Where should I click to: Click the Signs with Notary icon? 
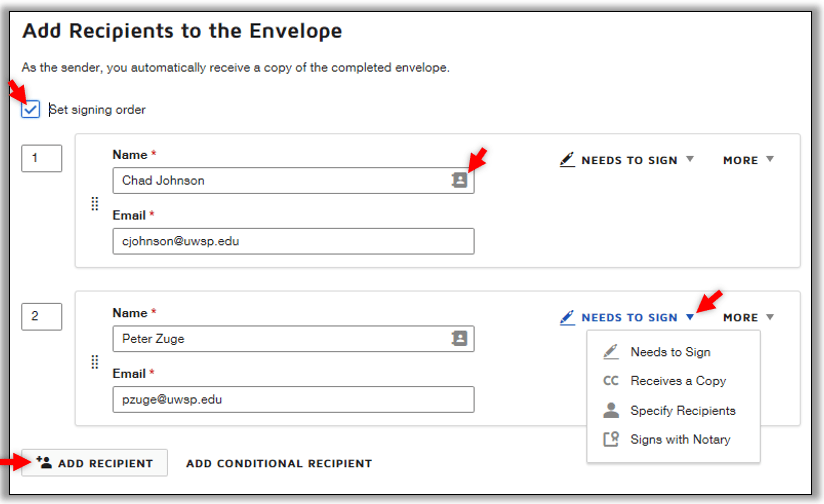pyautogui.click(x=611, y=439)
